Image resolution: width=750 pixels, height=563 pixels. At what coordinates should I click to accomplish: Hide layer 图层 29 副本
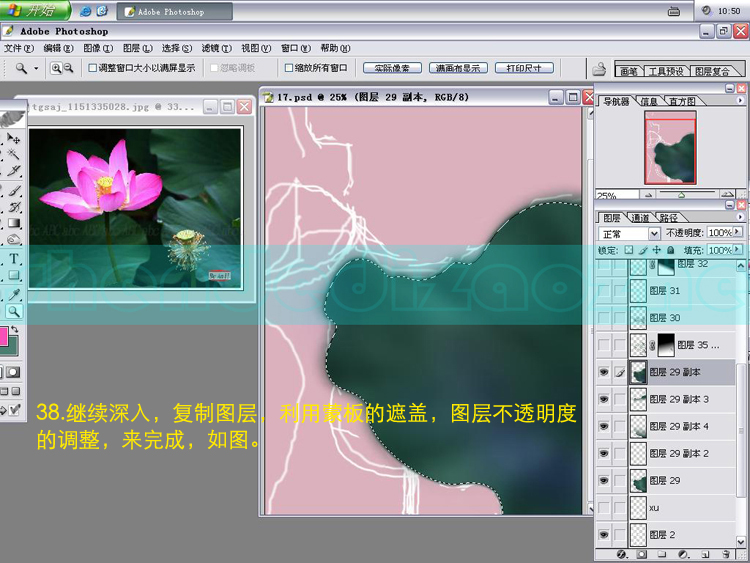pos(604,372)
